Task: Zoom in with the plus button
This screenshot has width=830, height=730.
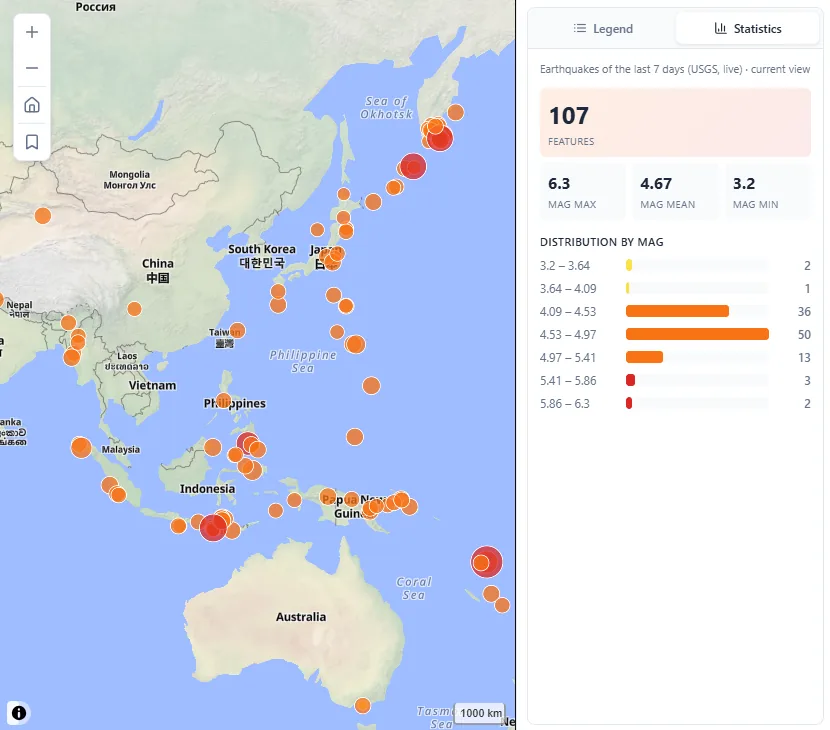Action: 32,32
